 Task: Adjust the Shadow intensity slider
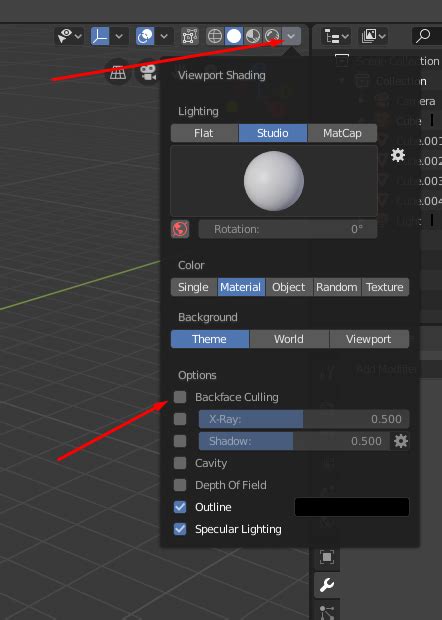pos(294,441)
